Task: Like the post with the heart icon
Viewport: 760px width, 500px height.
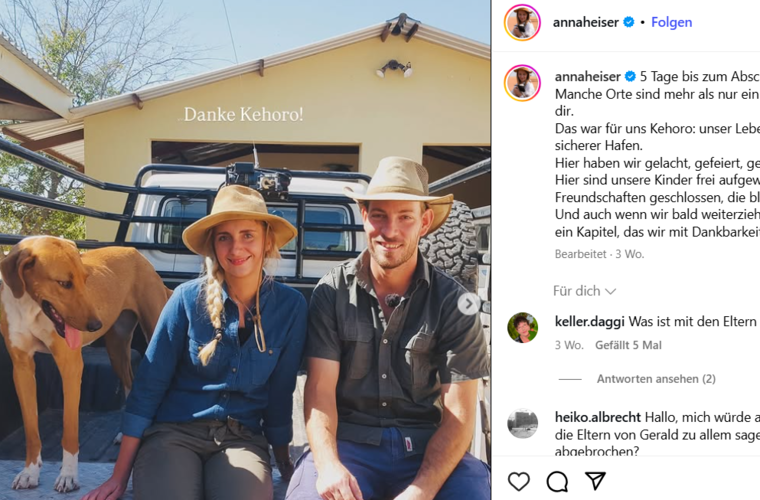Action: tap(519, 481)
